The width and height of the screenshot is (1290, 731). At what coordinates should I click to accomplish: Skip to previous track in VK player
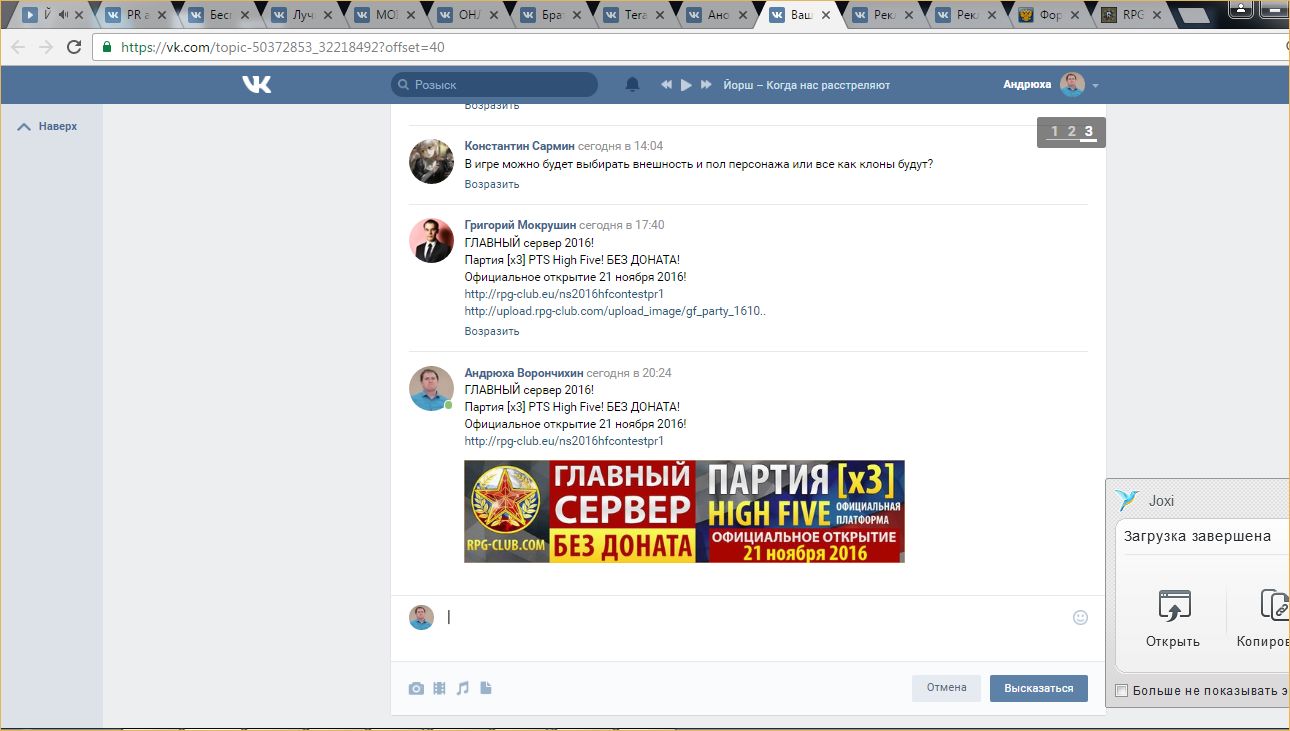pos(667,85)
